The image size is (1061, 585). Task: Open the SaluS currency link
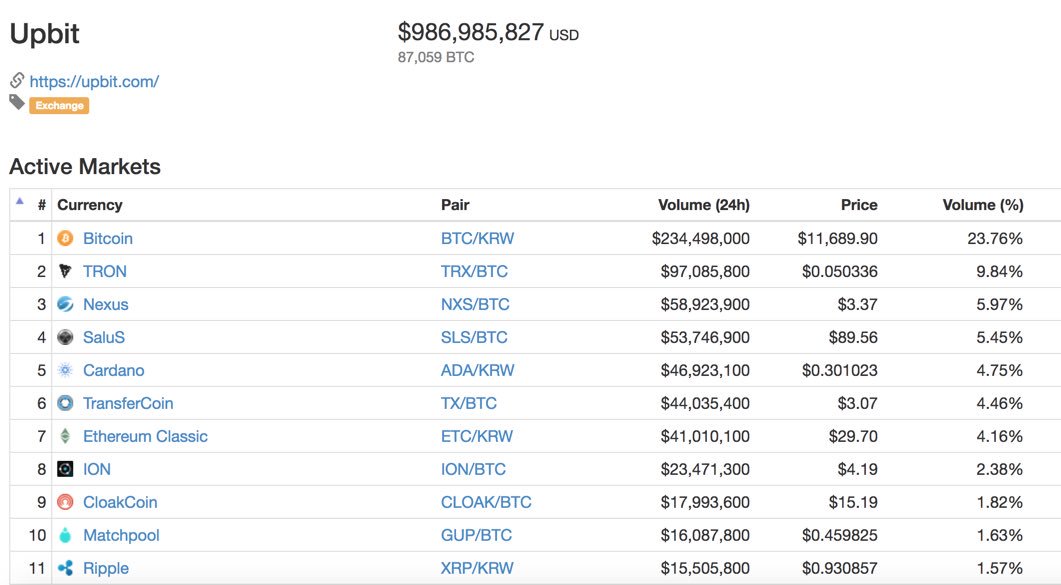tap(104, 337)
